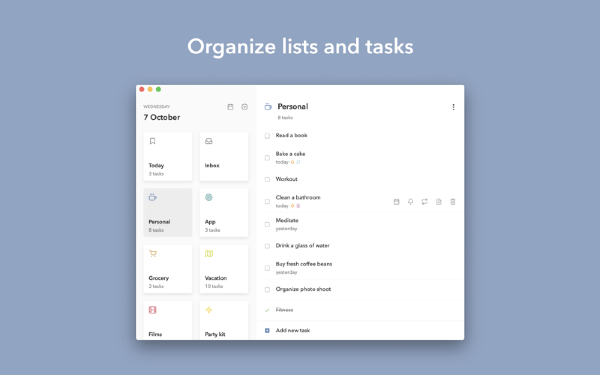
Task: Check off Organize photo shoot
Action: point(267,290)
